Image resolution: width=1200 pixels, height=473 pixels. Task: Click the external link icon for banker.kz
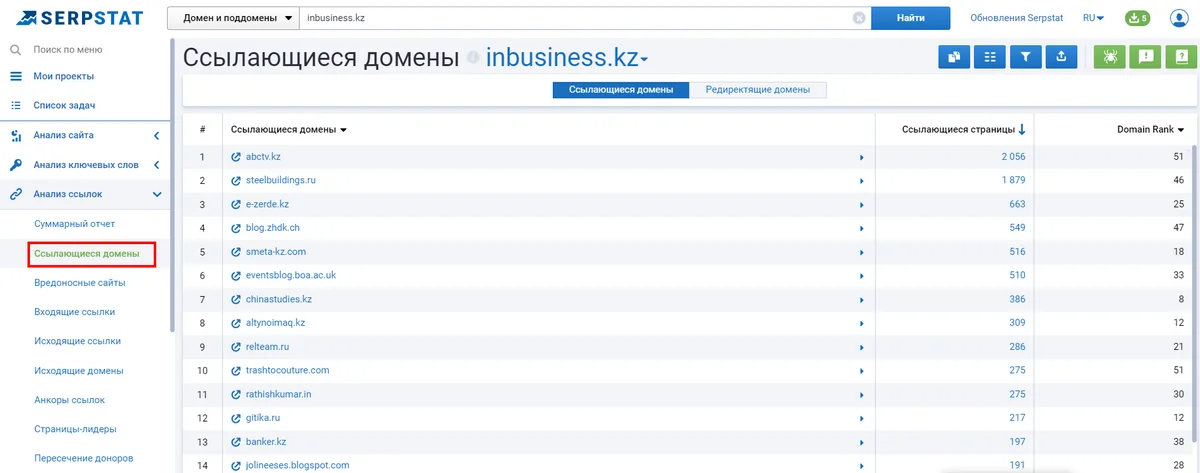236,442
